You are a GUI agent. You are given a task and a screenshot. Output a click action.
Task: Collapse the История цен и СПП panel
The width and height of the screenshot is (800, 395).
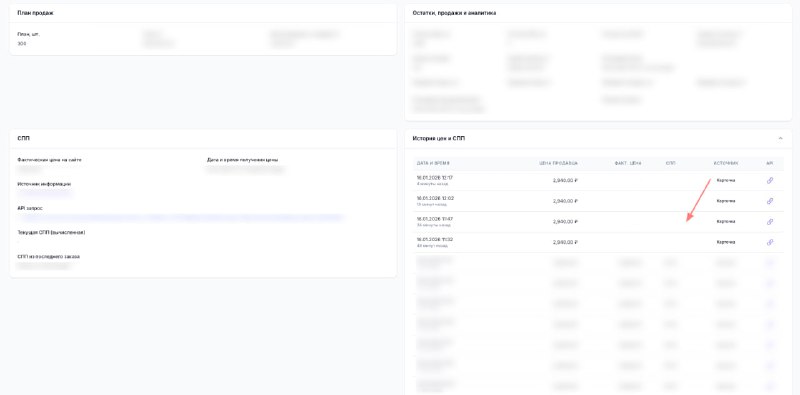780,138
